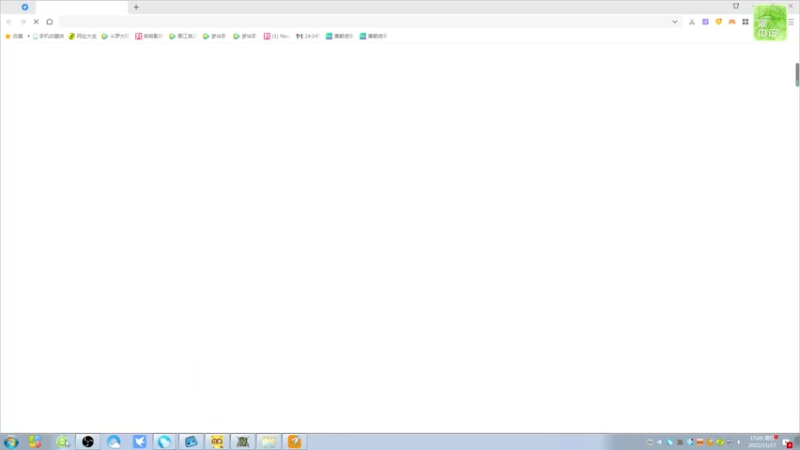Click the page vertical scrollbar thumb

click(797, 74)
